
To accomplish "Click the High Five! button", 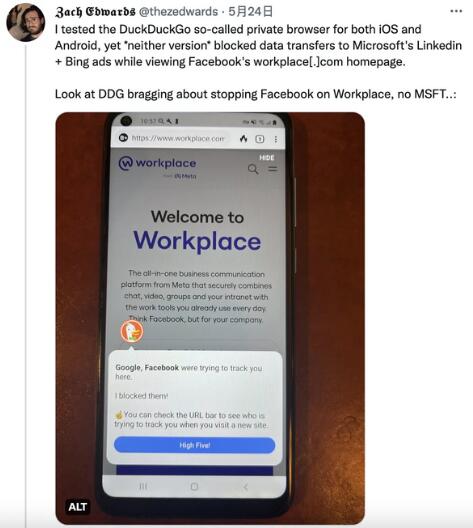I will (x=195, y=445).
